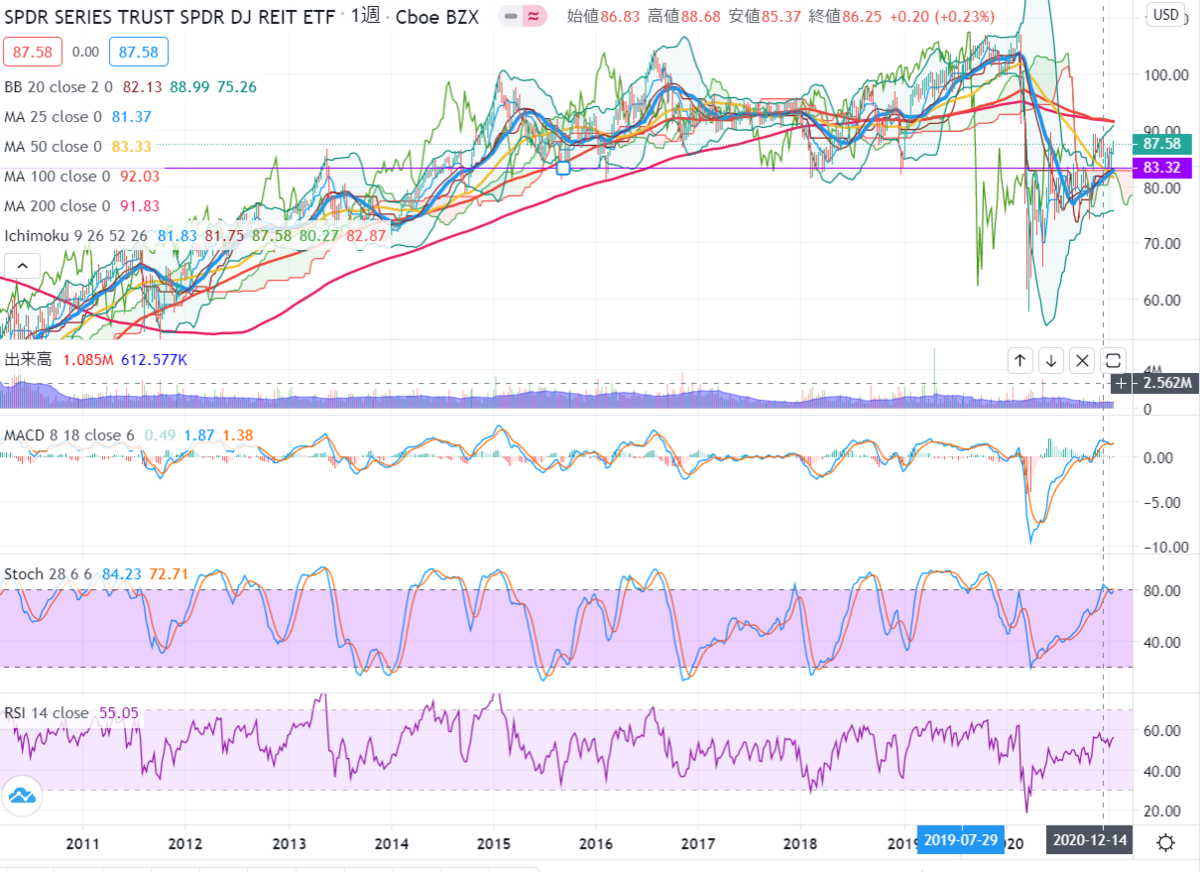The height and width of the screenshot is (872, 1200).
Task: Collapse the indicator legend with the chevron
Action: (21, 267)
